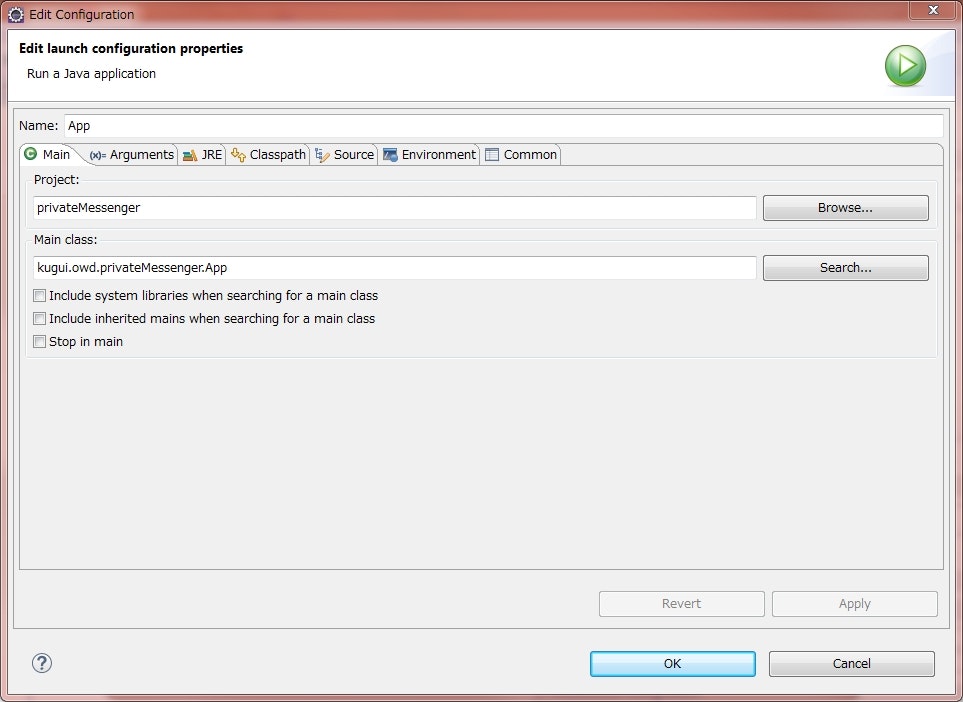Click the Main class text field
This screenshot has width=963, height=702.
[395, 268]
